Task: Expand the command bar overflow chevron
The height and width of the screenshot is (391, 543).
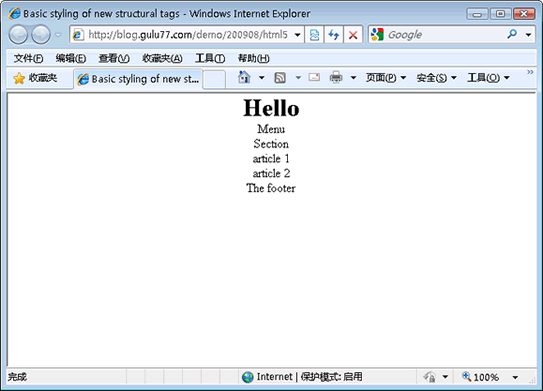Action: (530, 72)
